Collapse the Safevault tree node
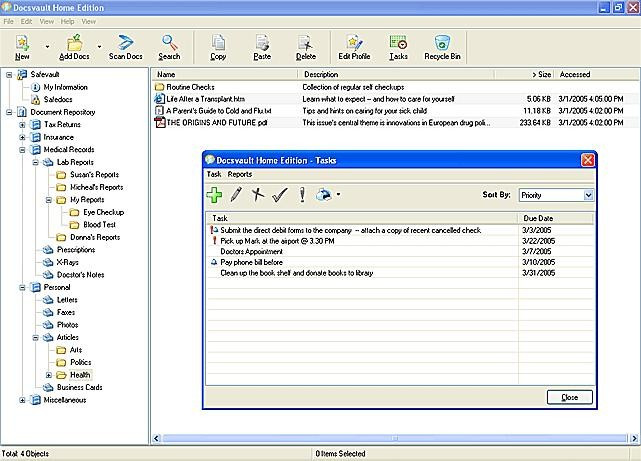641x461 pixels. (x=9, y=75)
